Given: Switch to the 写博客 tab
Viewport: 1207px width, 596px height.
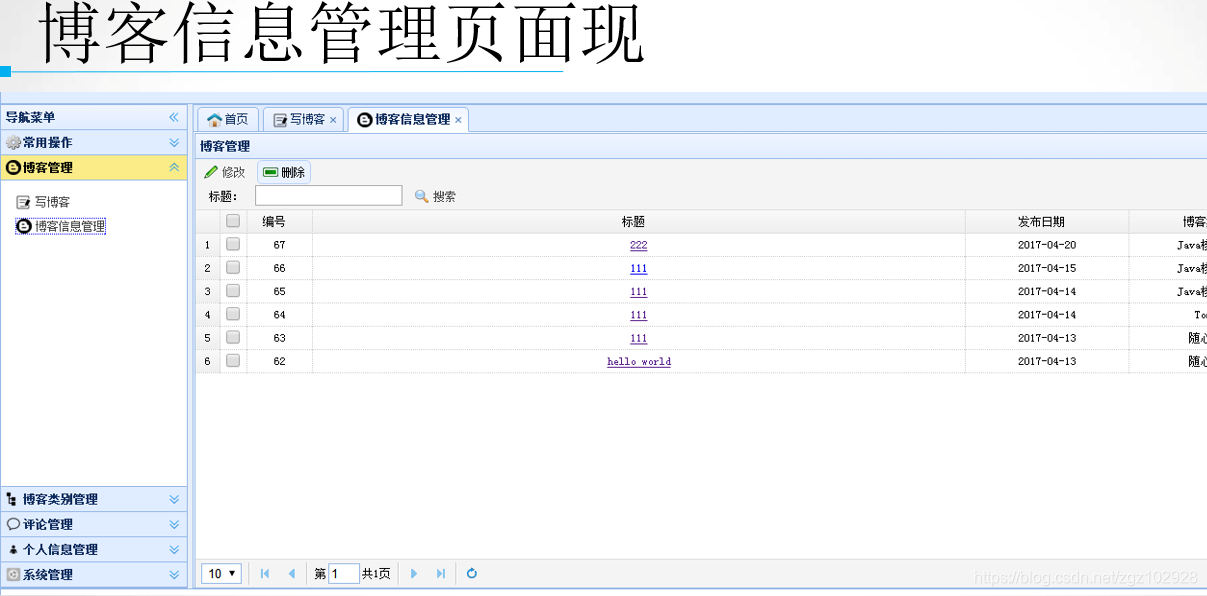Looking at the screenshot, I should tap(301, 119).
